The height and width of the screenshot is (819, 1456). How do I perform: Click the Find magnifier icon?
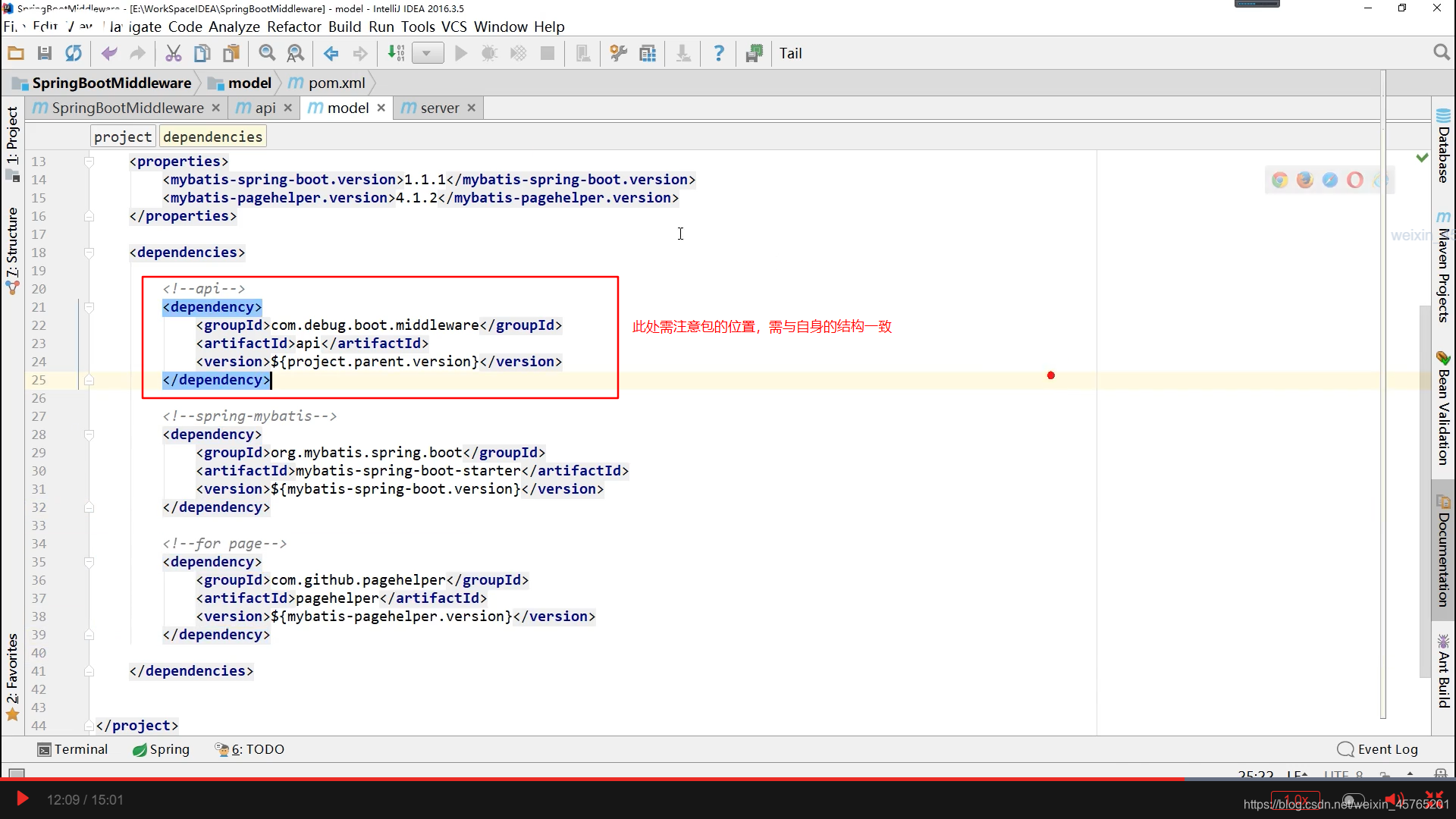267,53
